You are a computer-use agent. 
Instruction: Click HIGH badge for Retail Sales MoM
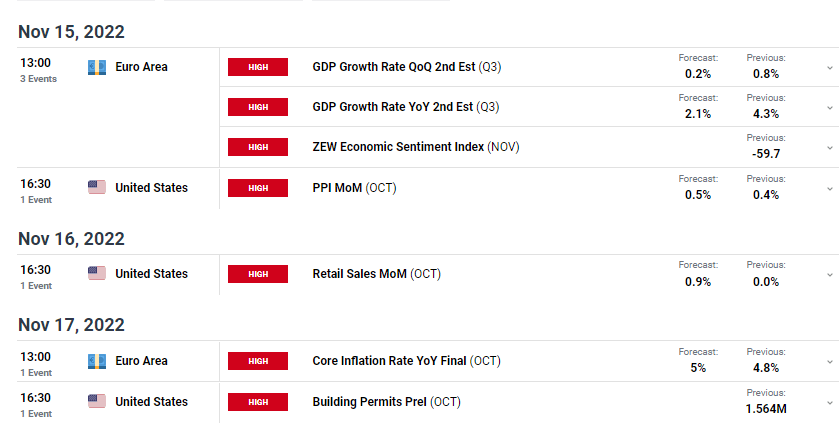point(258,274)
